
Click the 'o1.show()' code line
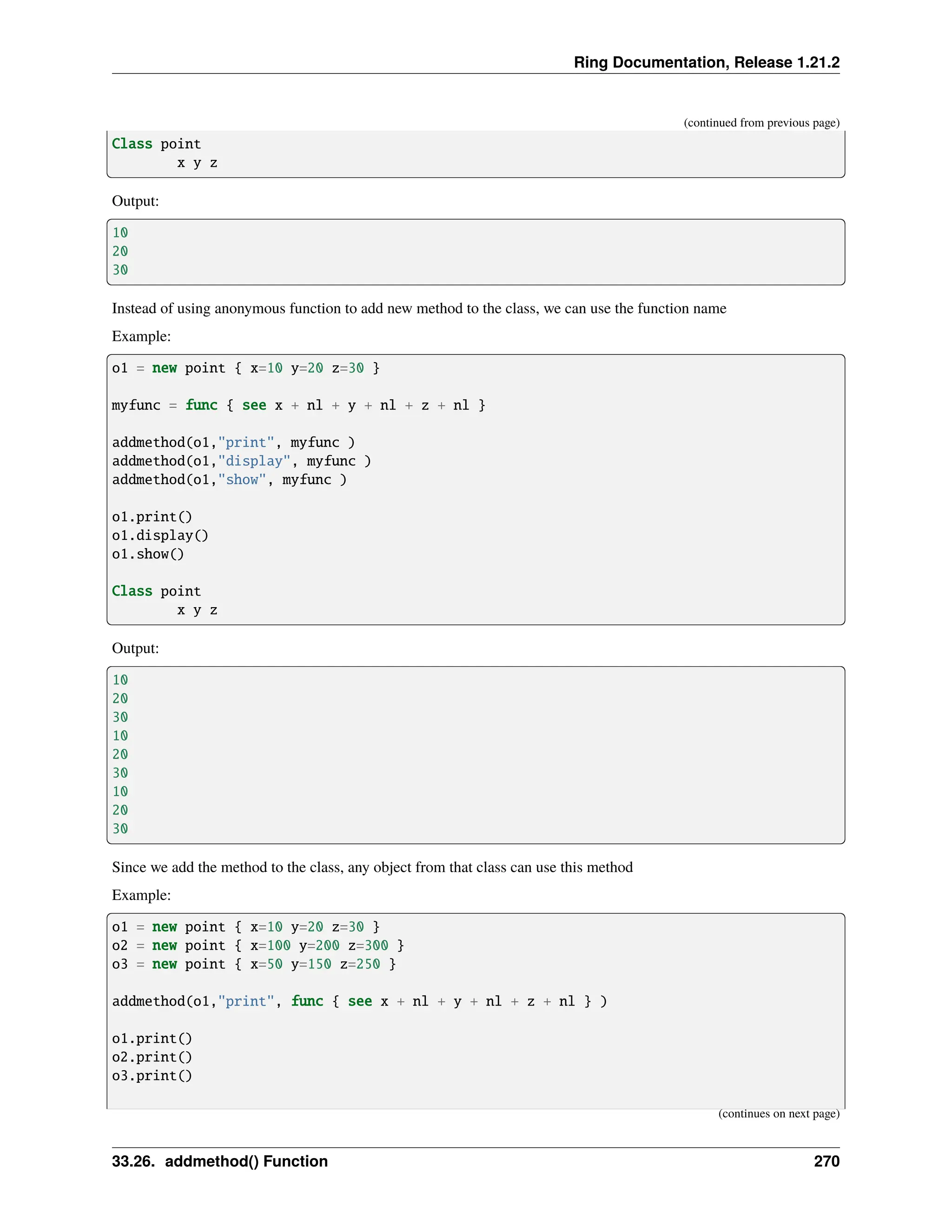148,554
